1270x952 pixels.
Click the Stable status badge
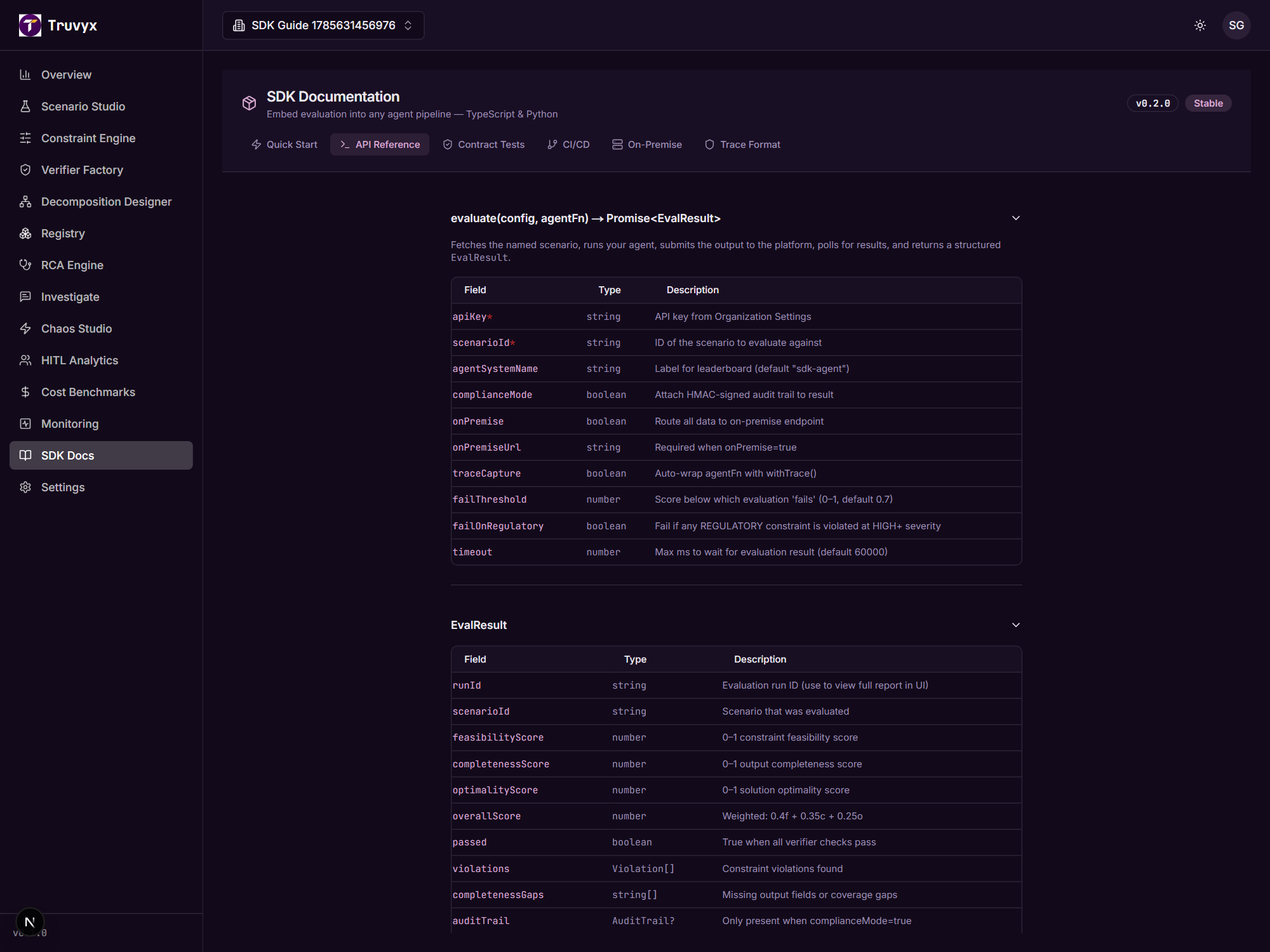click(1208, 103)
